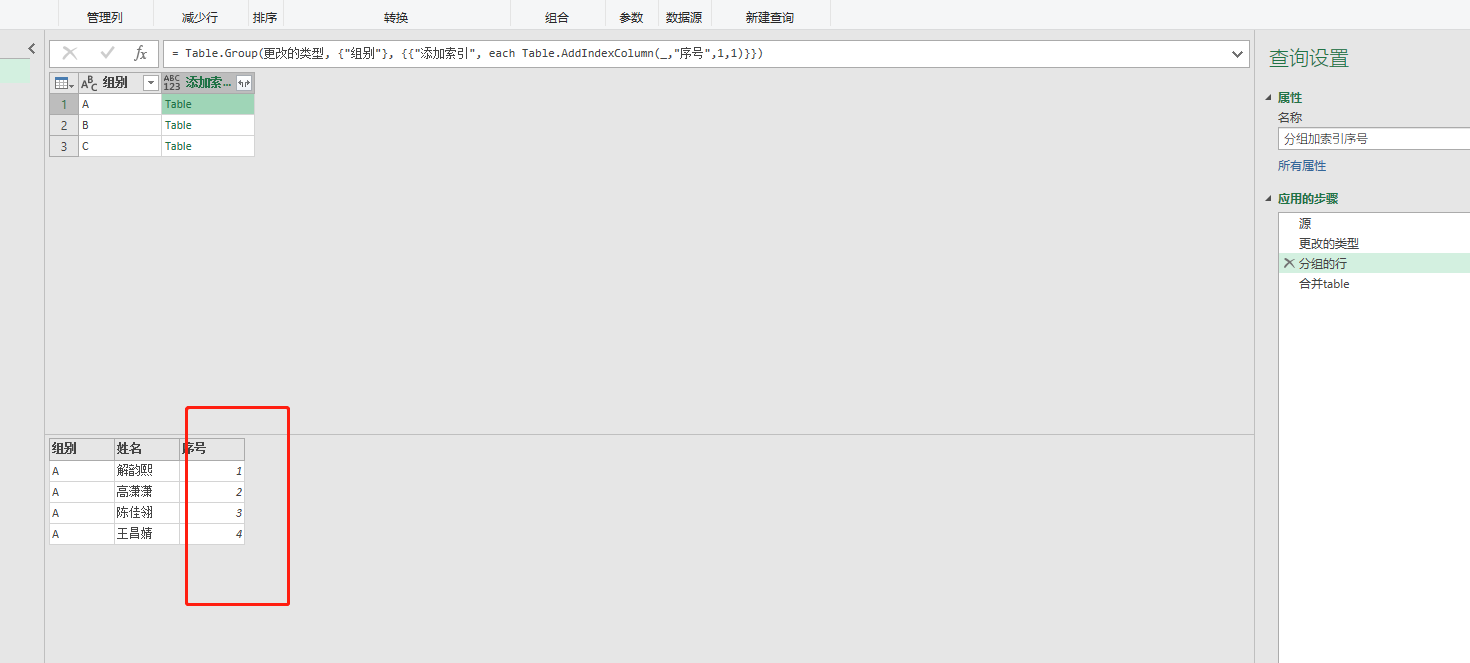Image resolution: width=1470 pixels, height=663 pixels.
Task: Select row number 1 in the grid
Action: (x=64, y=104)
